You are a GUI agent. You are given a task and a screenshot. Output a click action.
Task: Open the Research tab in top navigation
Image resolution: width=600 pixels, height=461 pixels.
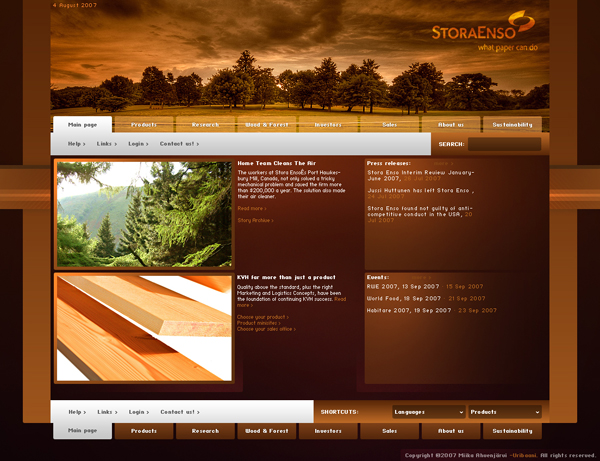[x=205, y=125]
